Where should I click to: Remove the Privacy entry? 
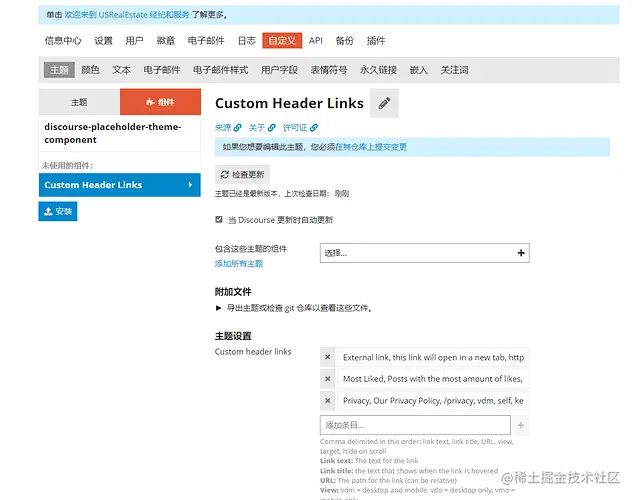click(328, 400)
